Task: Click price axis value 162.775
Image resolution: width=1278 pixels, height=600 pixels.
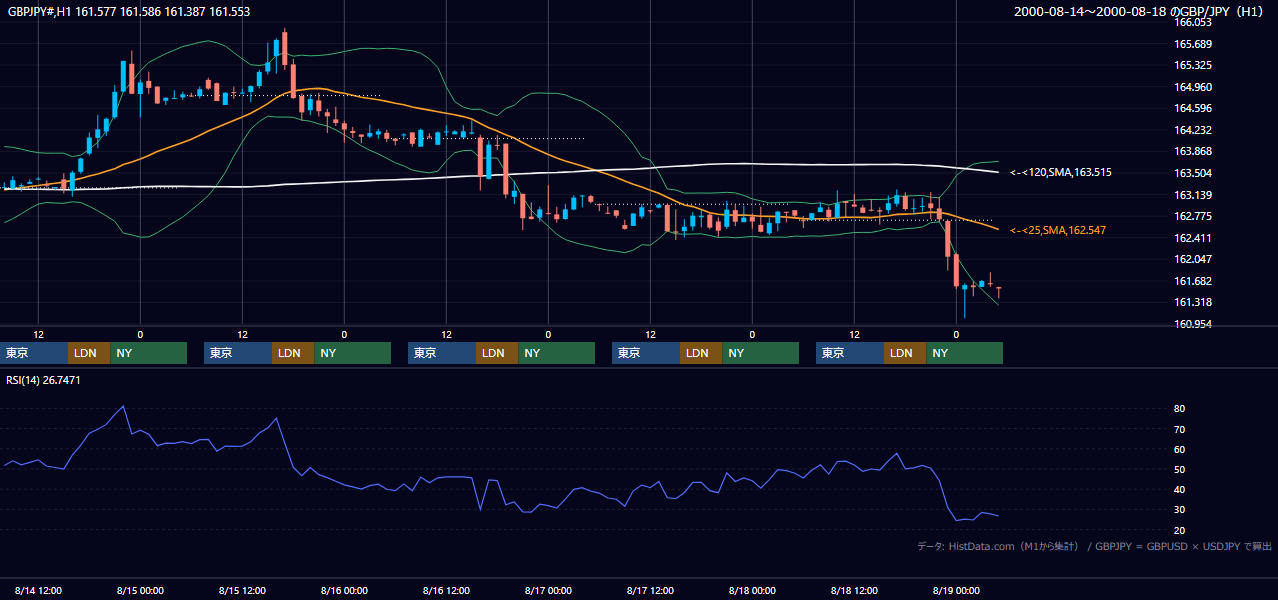Action: tap(1193, 216)
